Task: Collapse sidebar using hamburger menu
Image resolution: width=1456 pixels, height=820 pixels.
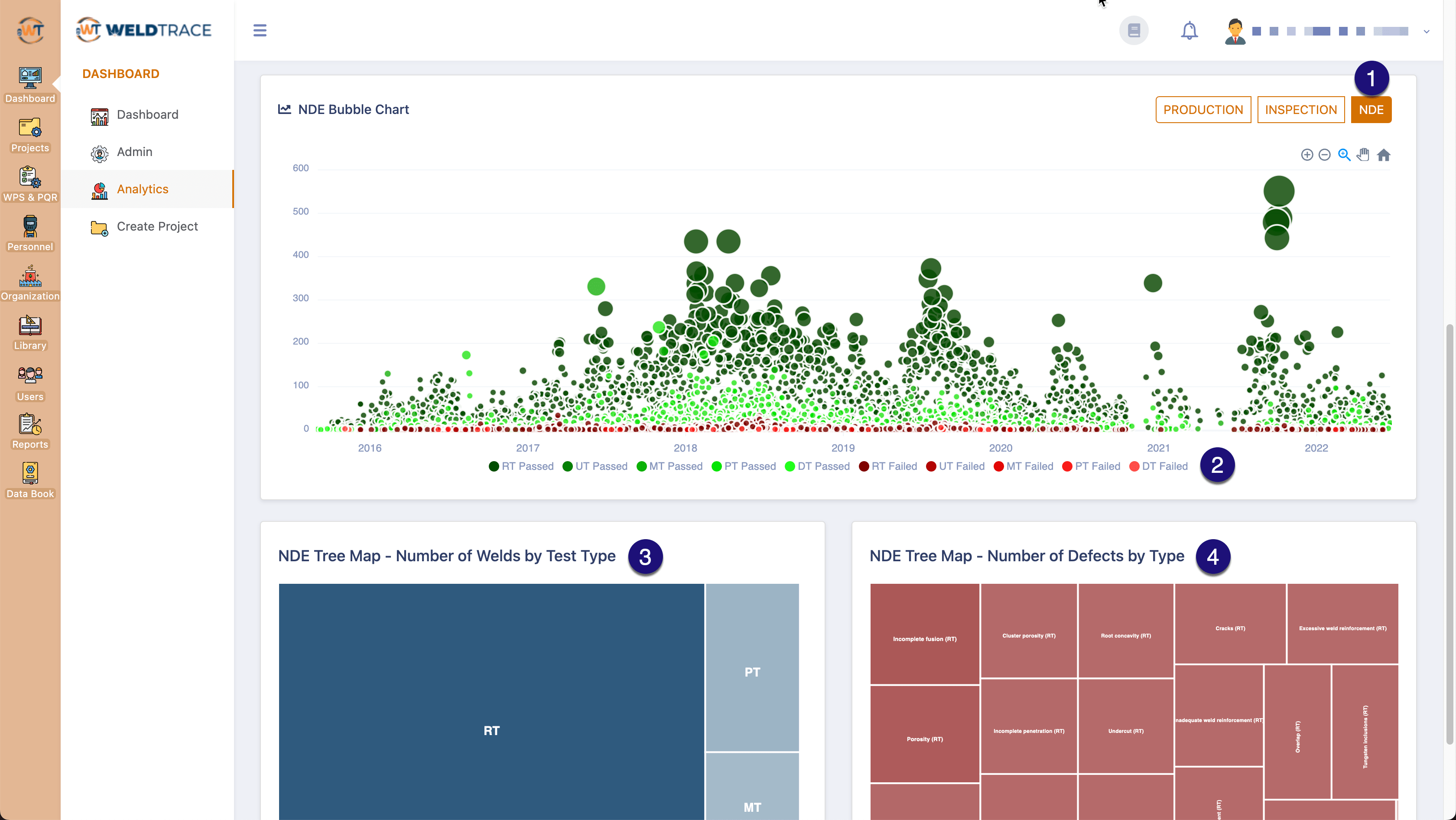Action: tap(260, 30)
